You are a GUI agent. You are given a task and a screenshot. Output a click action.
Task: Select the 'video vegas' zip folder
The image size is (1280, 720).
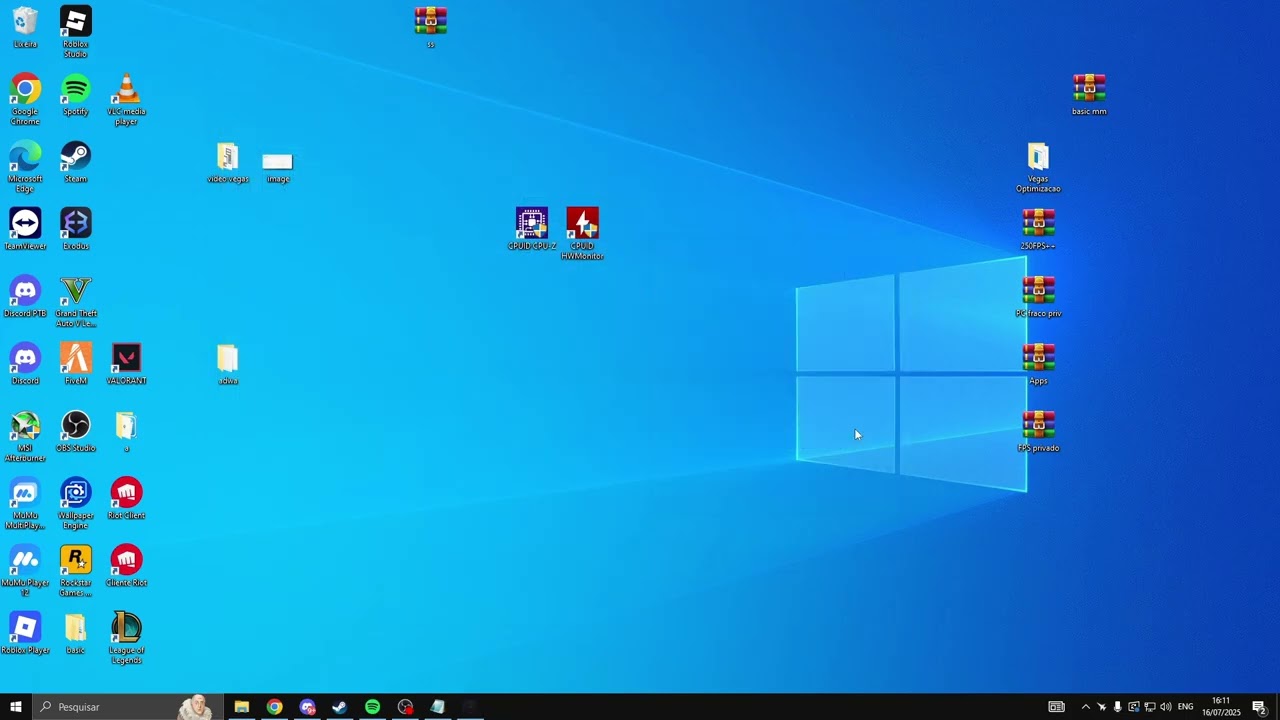tap(228, 162)
